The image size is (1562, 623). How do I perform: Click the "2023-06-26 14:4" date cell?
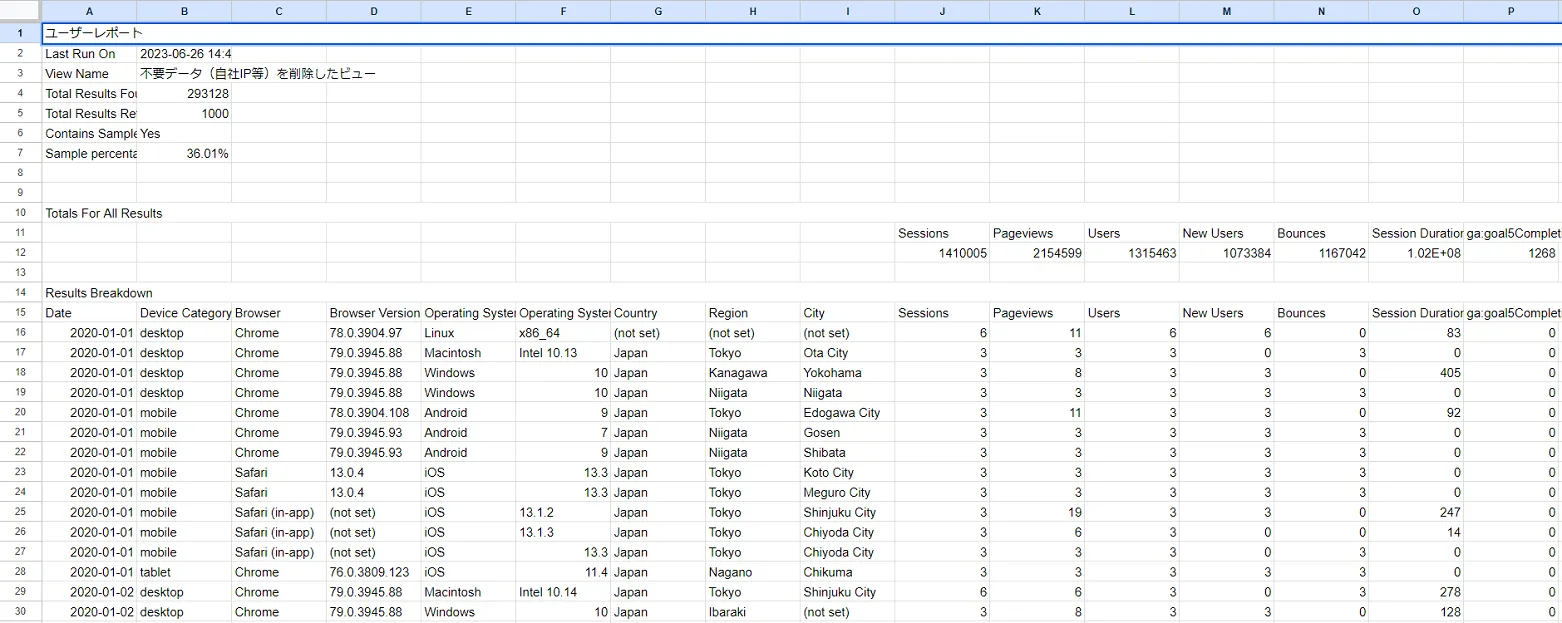(x=183, y=53)
